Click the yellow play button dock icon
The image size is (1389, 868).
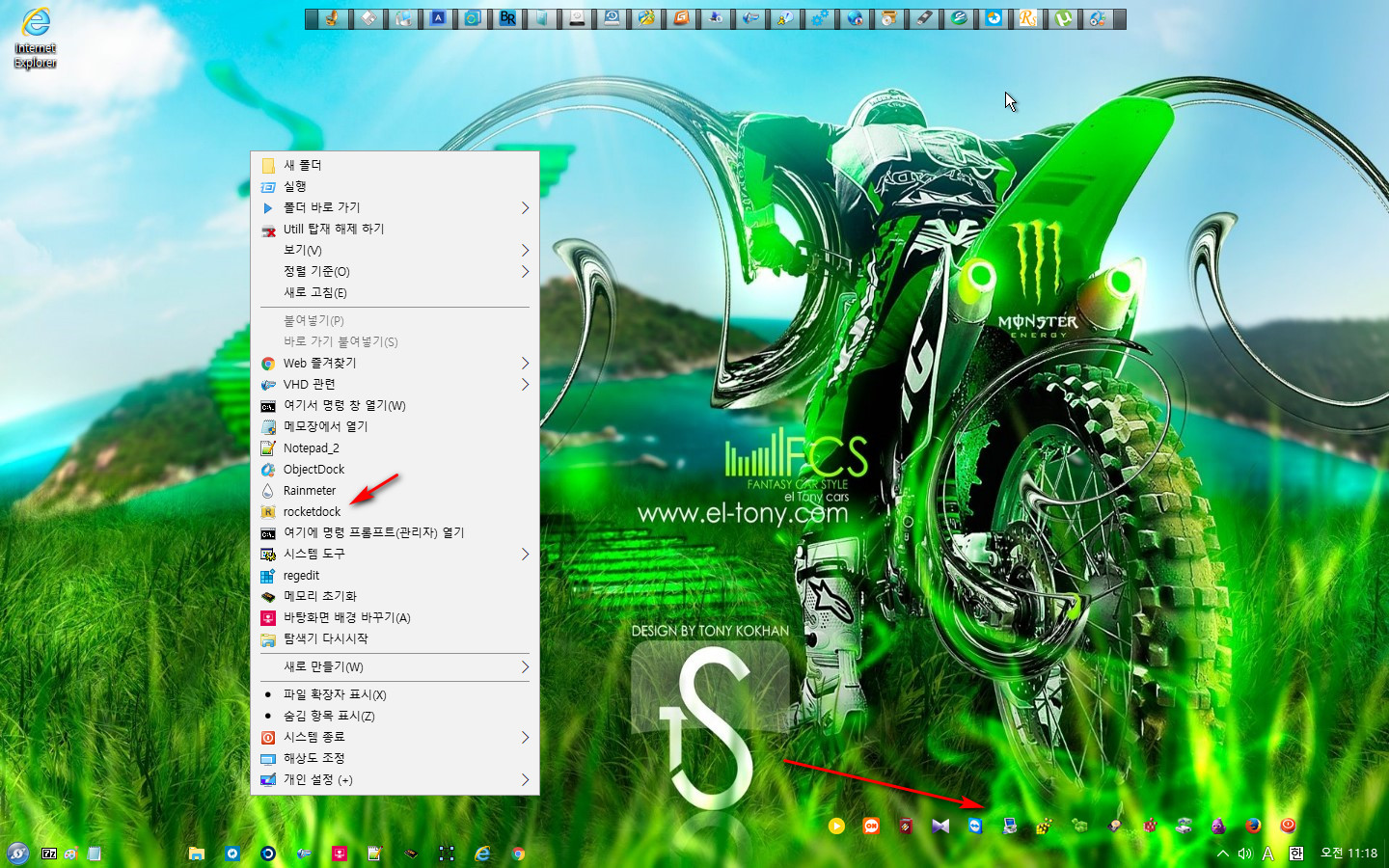836,826
